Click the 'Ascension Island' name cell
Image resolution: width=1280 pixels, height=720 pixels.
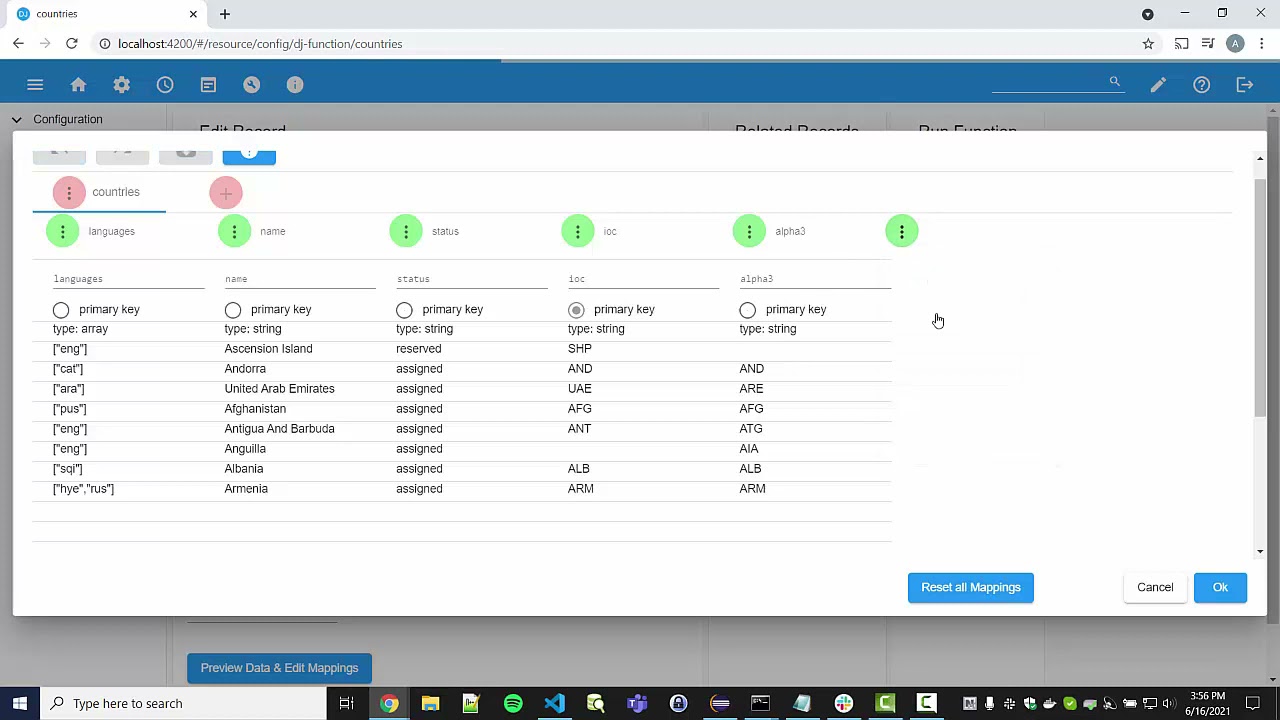pyautogui.click(x=268, y=349)
